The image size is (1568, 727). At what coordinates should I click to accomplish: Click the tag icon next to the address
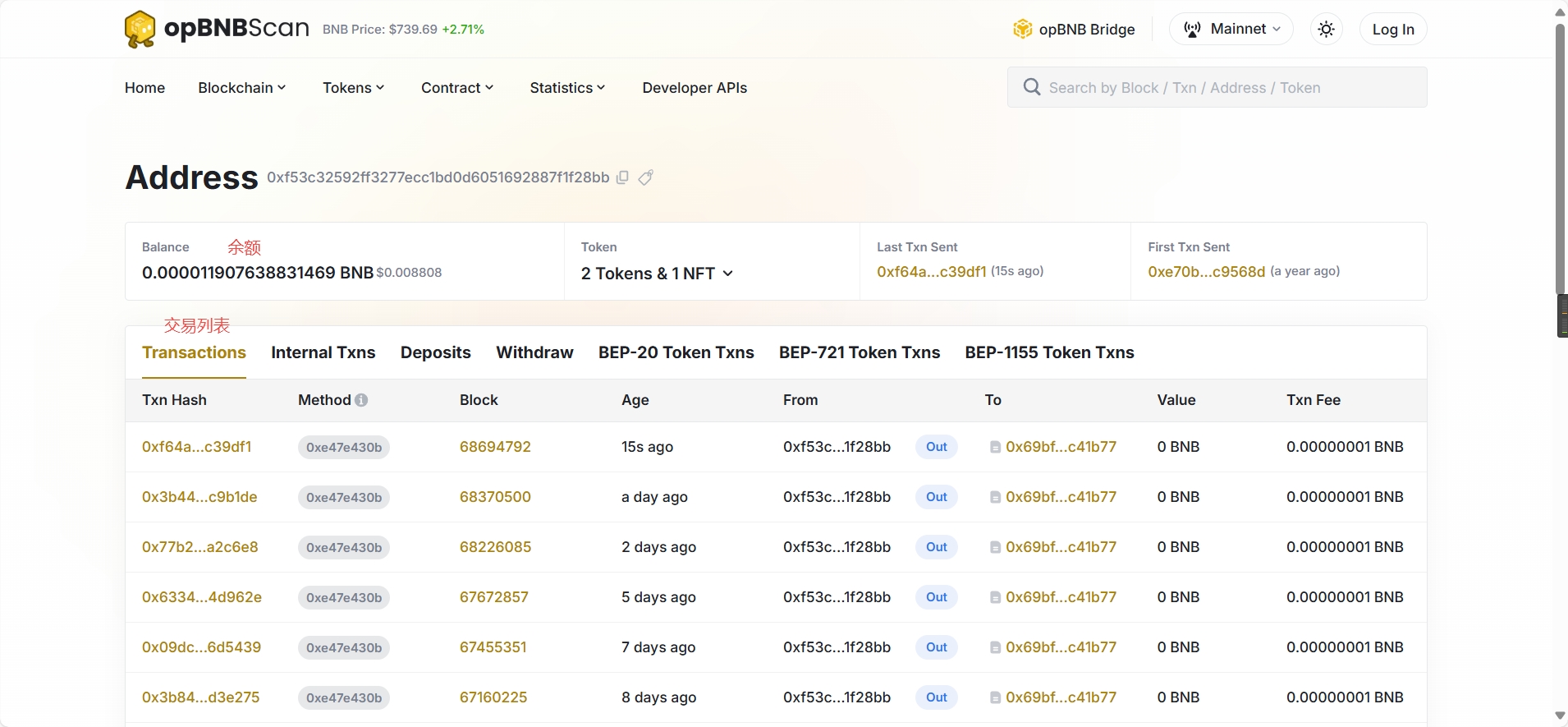point(646,177)
